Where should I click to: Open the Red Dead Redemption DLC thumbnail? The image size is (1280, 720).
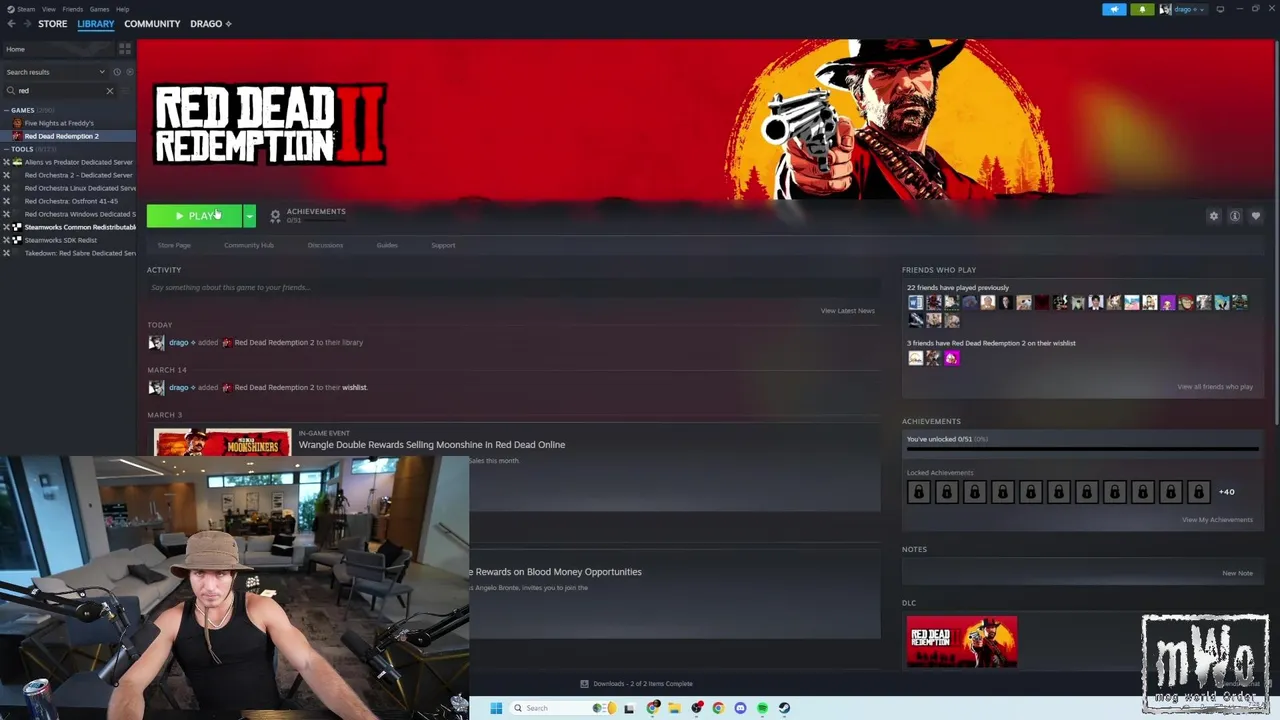point(962,642)
